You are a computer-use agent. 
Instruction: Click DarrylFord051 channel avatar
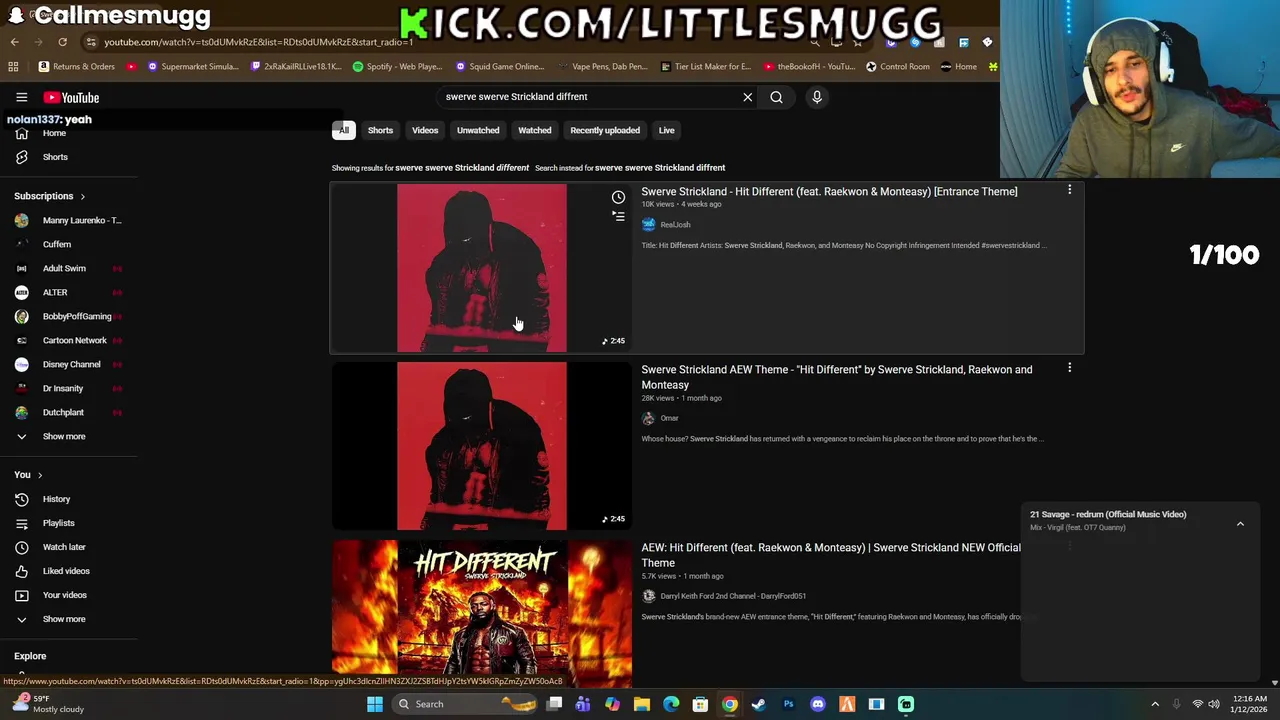pyautogui.click(x=648, y=596)
